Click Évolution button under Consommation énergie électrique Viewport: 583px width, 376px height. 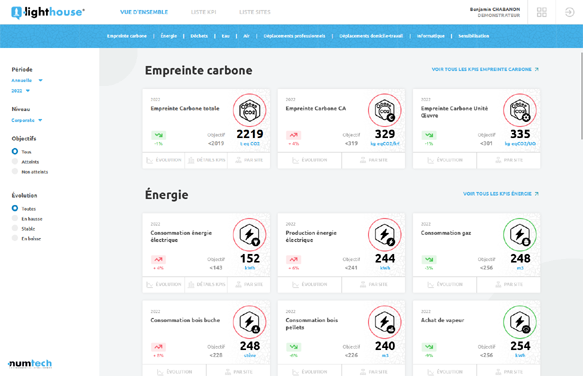(x=164, y=285)
